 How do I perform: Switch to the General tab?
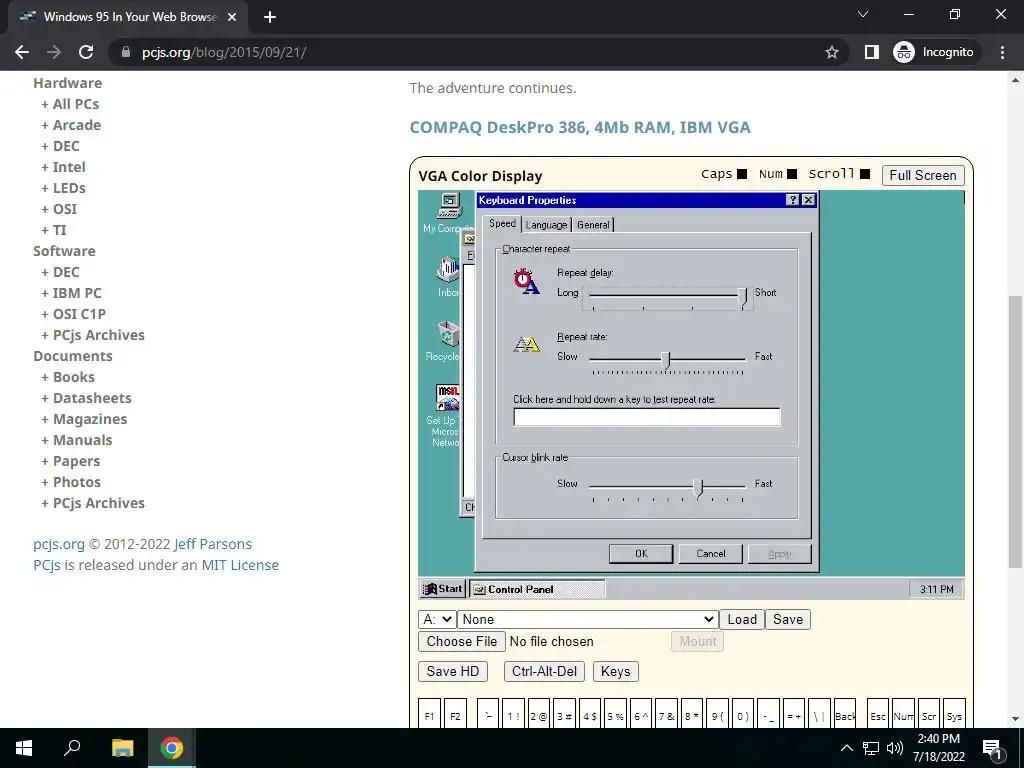pos(593,225)
